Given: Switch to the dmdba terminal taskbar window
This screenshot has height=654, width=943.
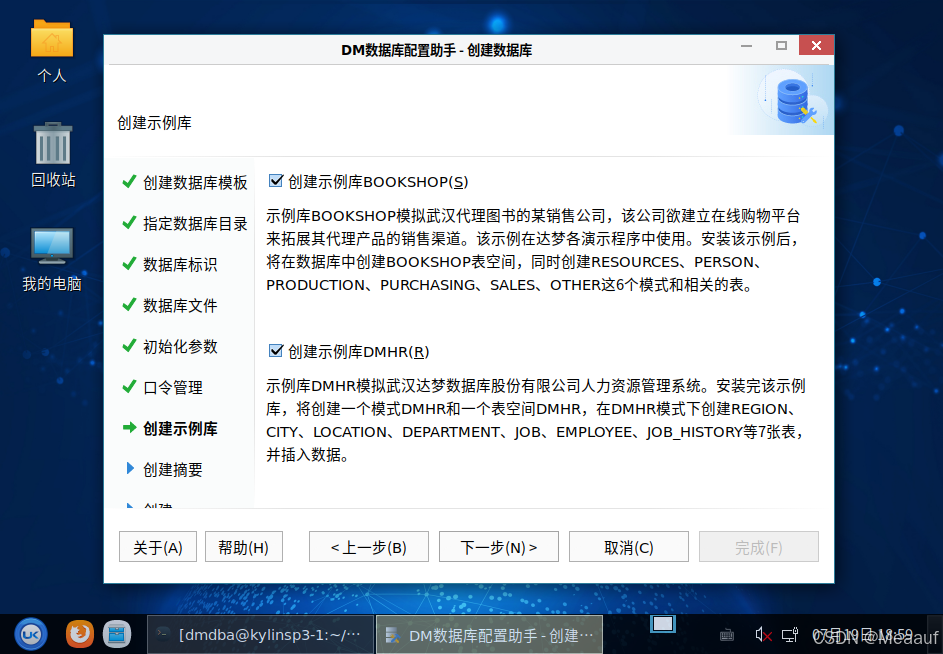Looking at the screenshot, I should pos(260,635).
